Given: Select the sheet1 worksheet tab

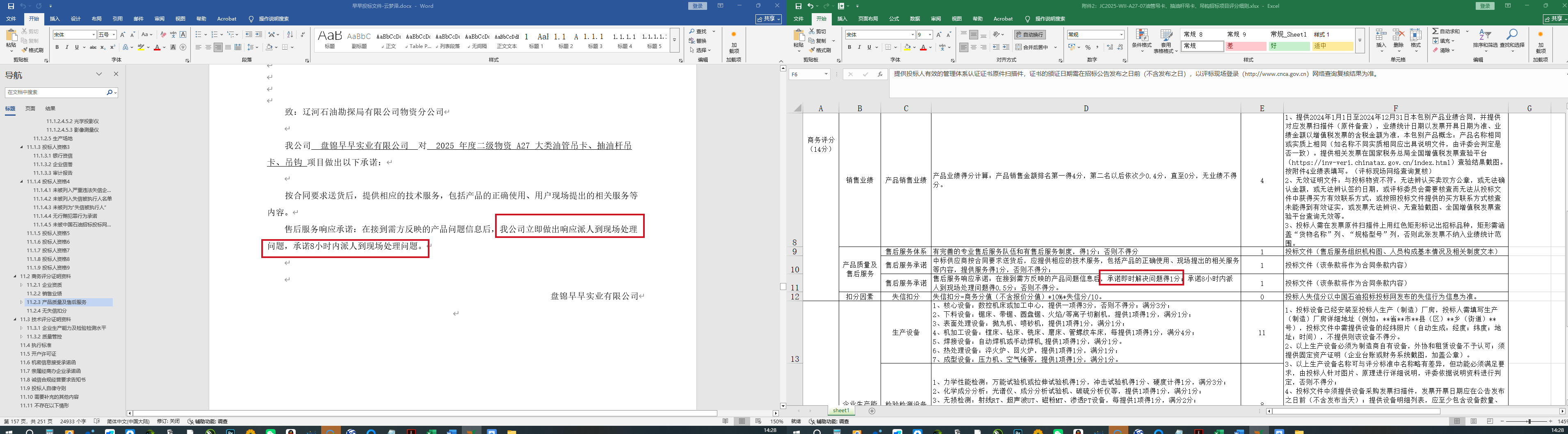Looking at the screenshot, I should (x=841, y=411).
